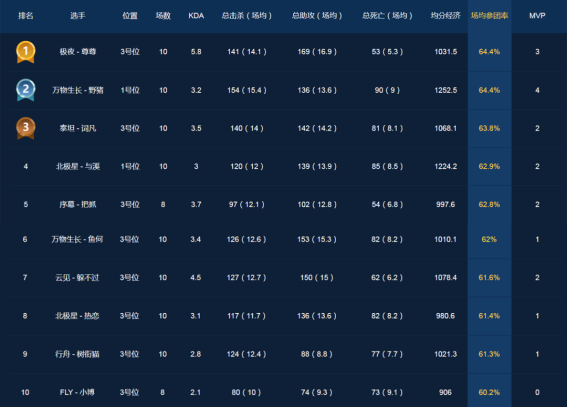Viewport: 567px width, 407px height.
Task: Open player 云见 - 躲不过 profile
Action: [77, 278]
